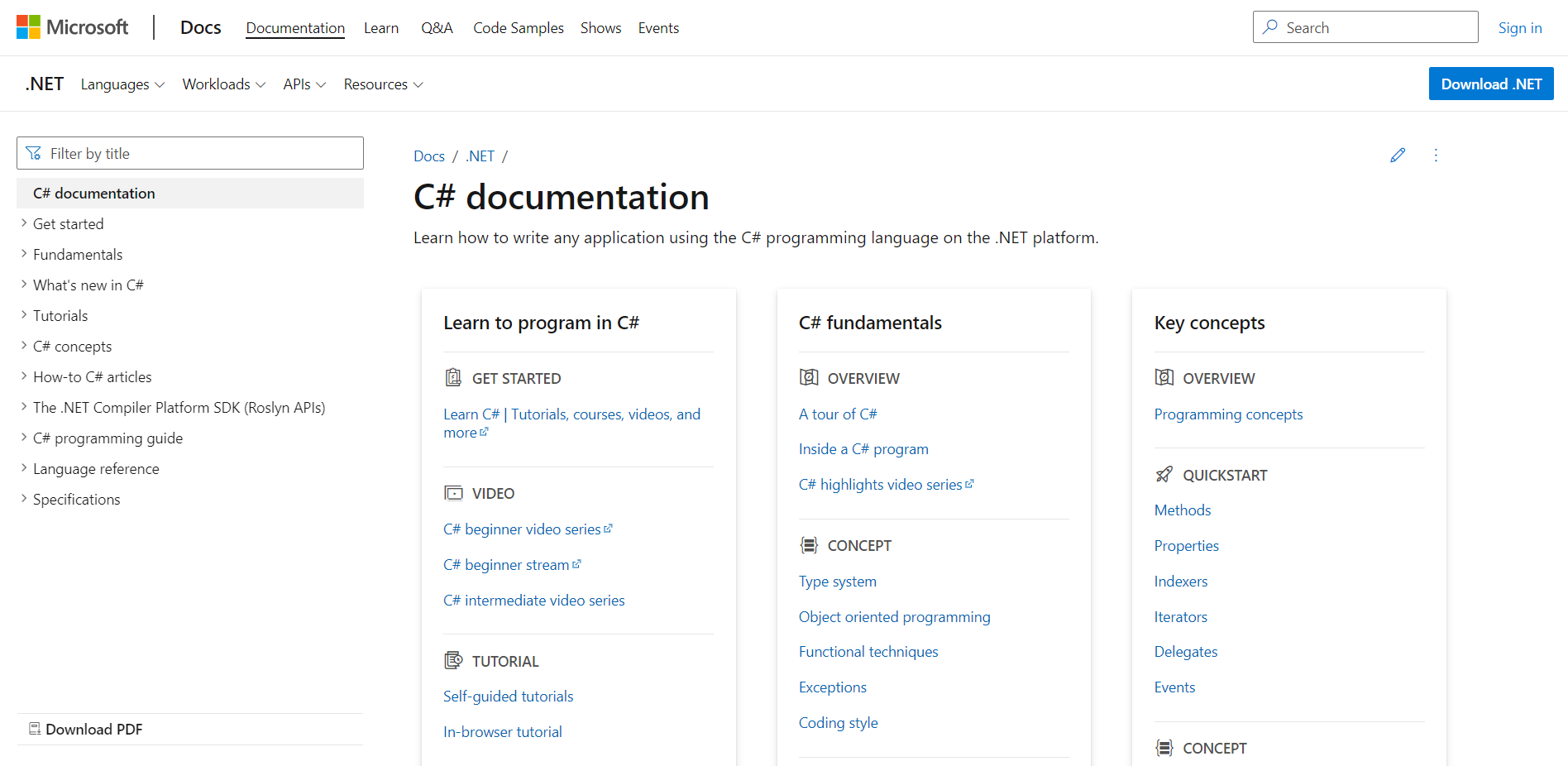Viewport: 1568px width, 766px height.
Task: Click the edit pencil icon
Action: click(x=1398, y=156)
